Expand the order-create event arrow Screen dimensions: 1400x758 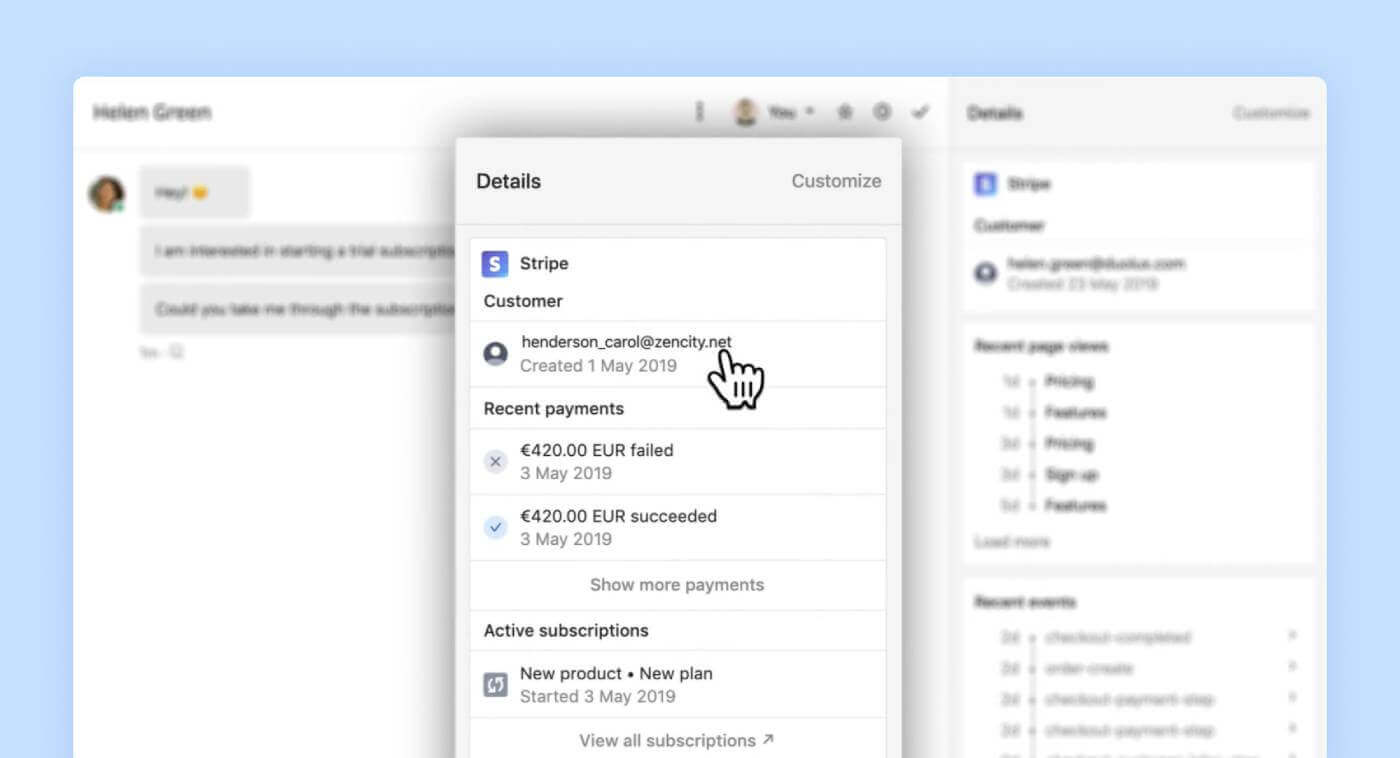tap(1292, 667)
